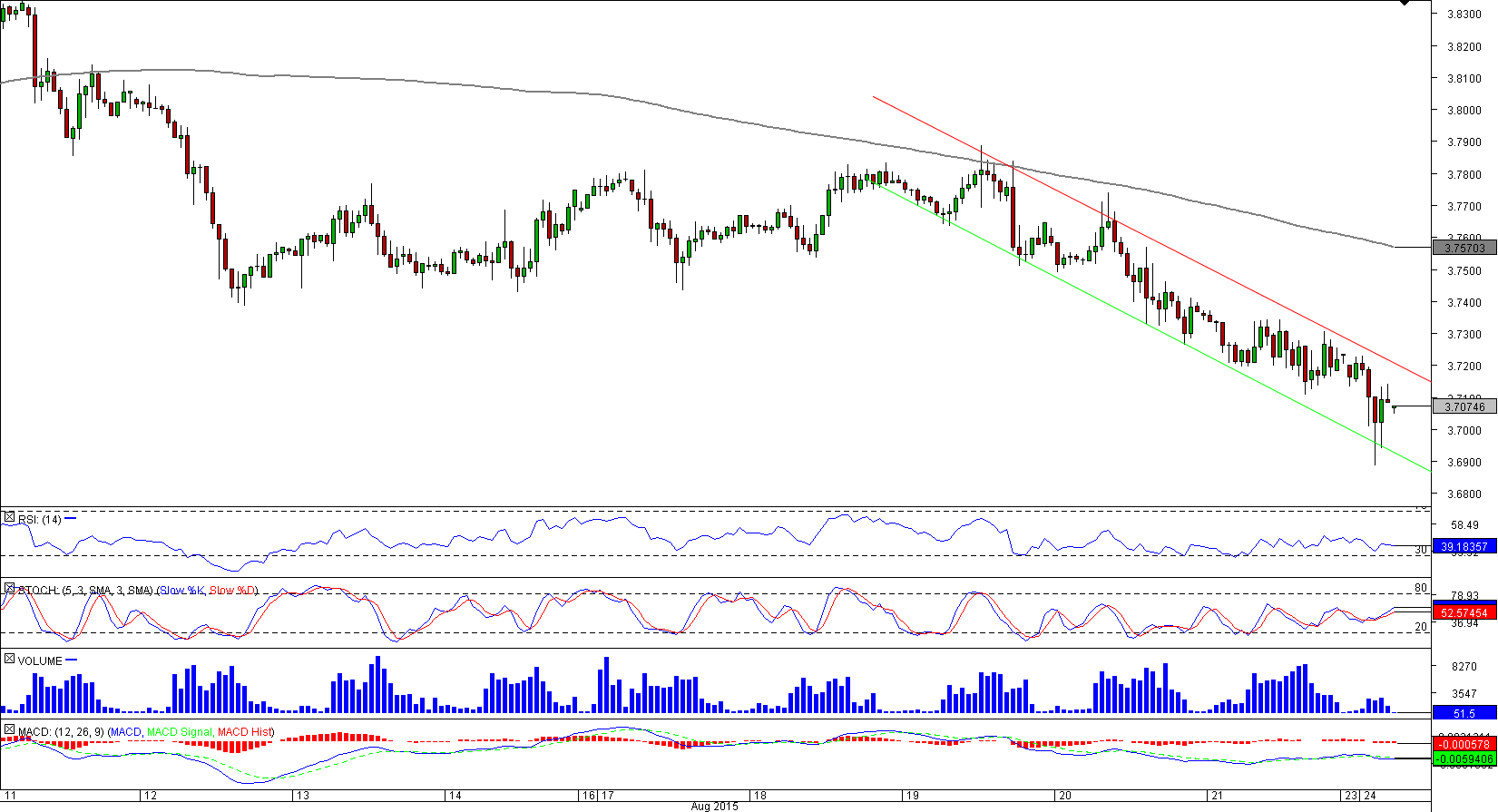The image size is (1498, 812).
Task: Click date 14 on the time axis
Action: [x=455, y=796]
